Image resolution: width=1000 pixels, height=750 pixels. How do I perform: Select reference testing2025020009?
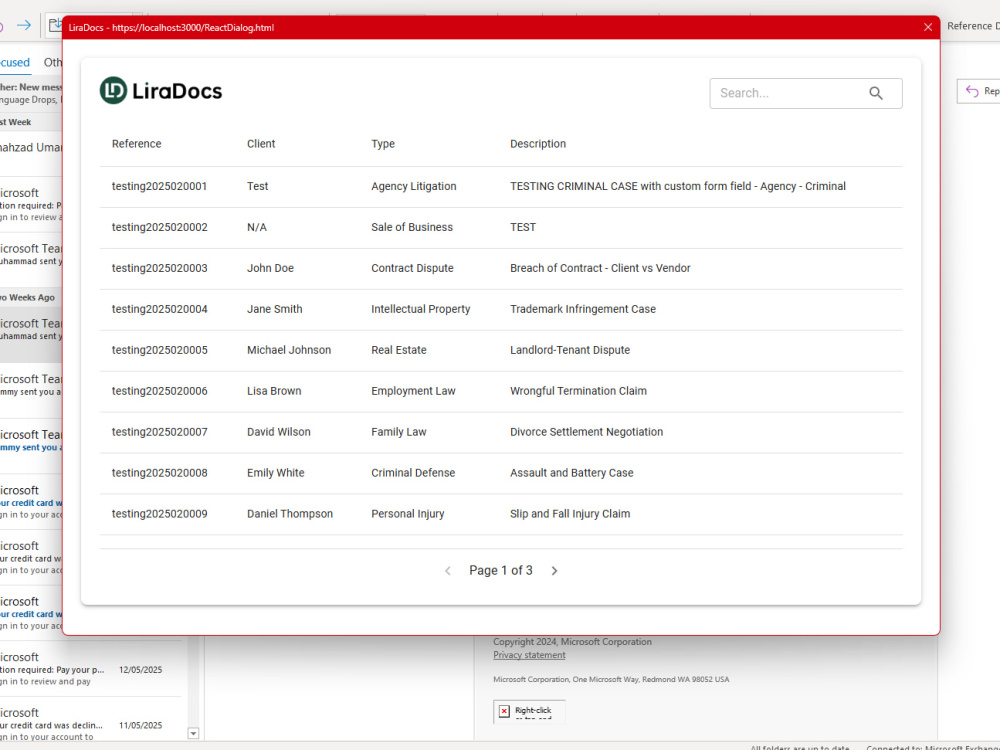coord(159,513)
